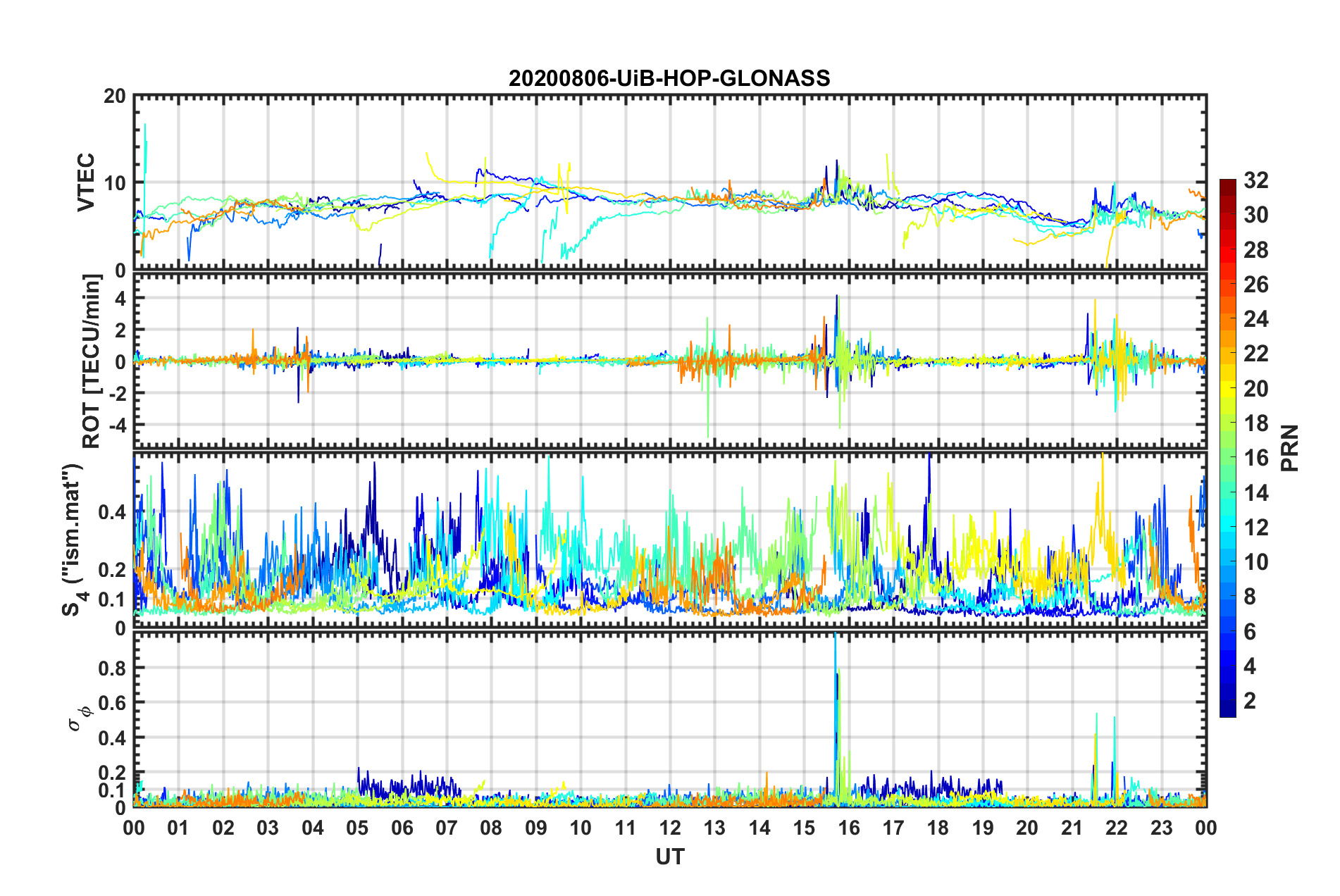This screenshot has width=1340, height=896.
Task: Click colorbar tick label 6
Action: [1250, 632]
